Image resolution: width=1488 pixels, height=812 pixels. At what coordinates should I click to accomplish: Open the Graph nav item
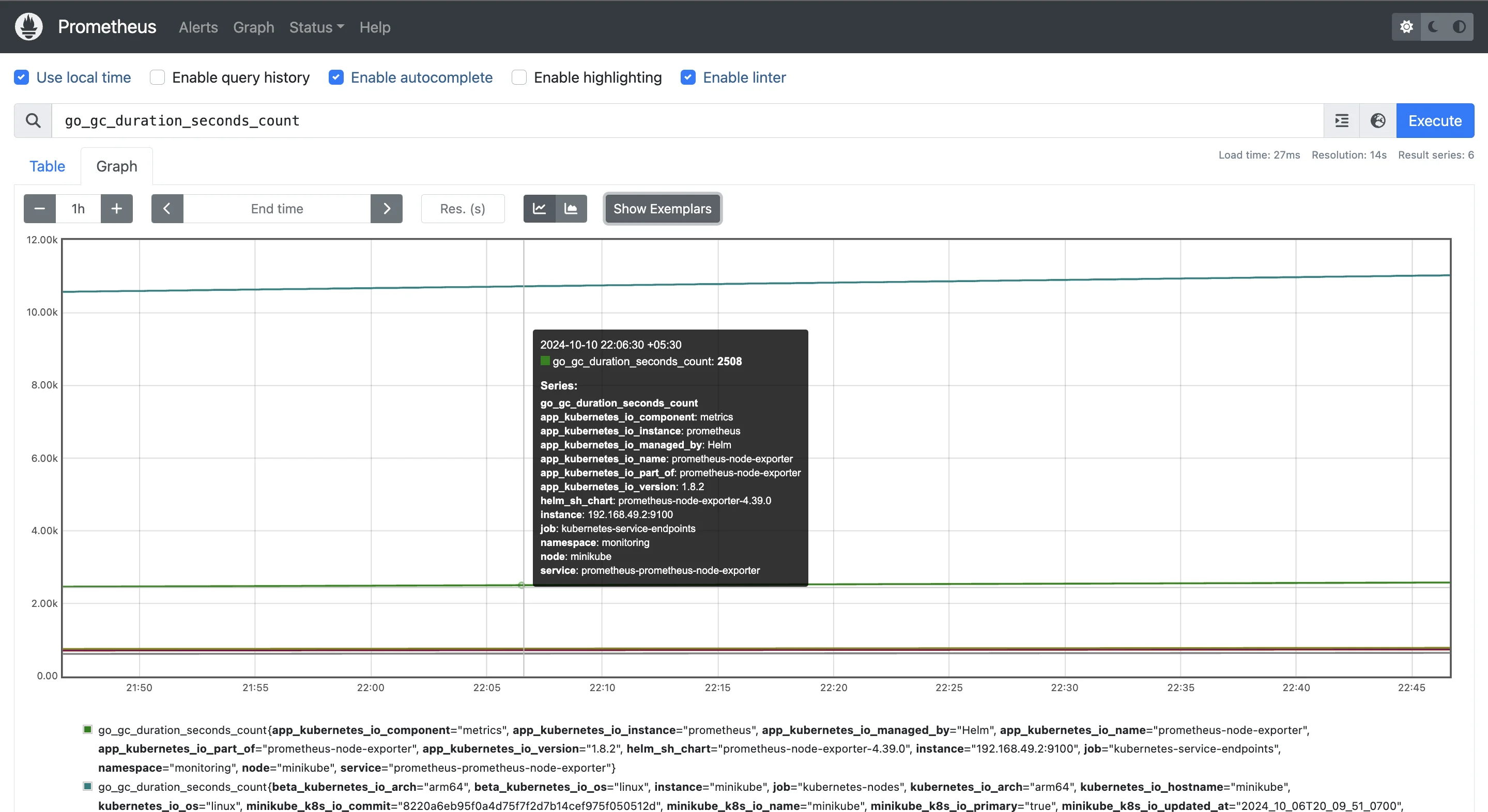click(254, 27)
